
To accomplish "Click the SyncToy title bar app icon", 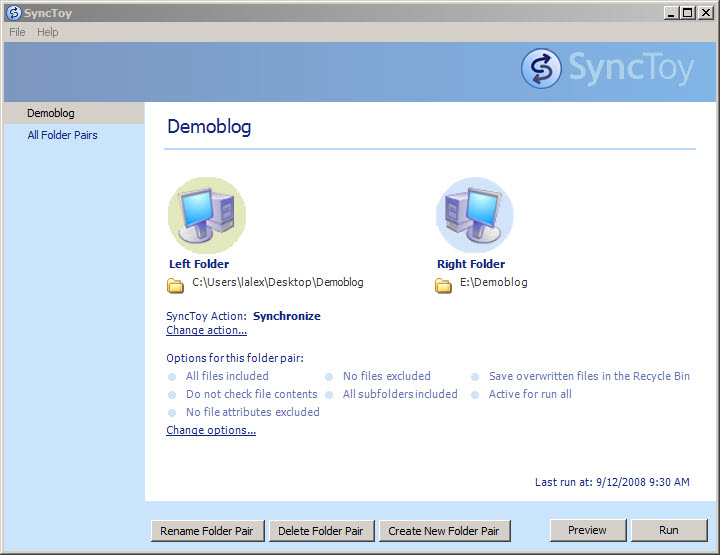I will click(14, 13).
